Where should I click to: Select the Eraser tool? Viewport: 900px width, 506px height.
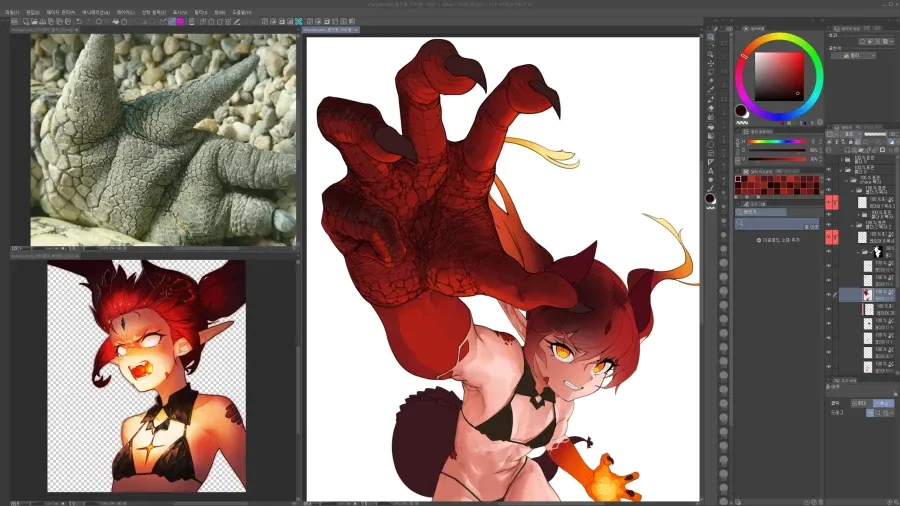click(711, 108)
